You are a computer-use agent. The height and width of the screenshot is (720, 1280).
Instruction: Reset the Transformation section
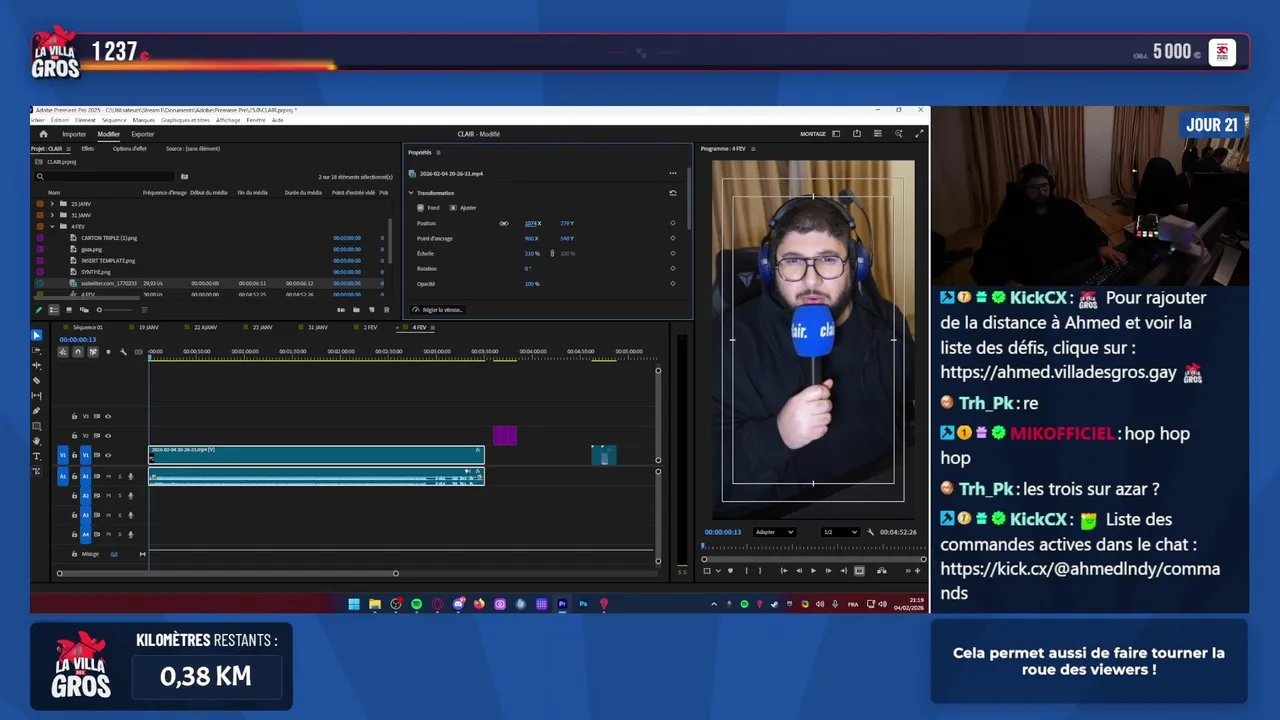click(x=673, y=193)
